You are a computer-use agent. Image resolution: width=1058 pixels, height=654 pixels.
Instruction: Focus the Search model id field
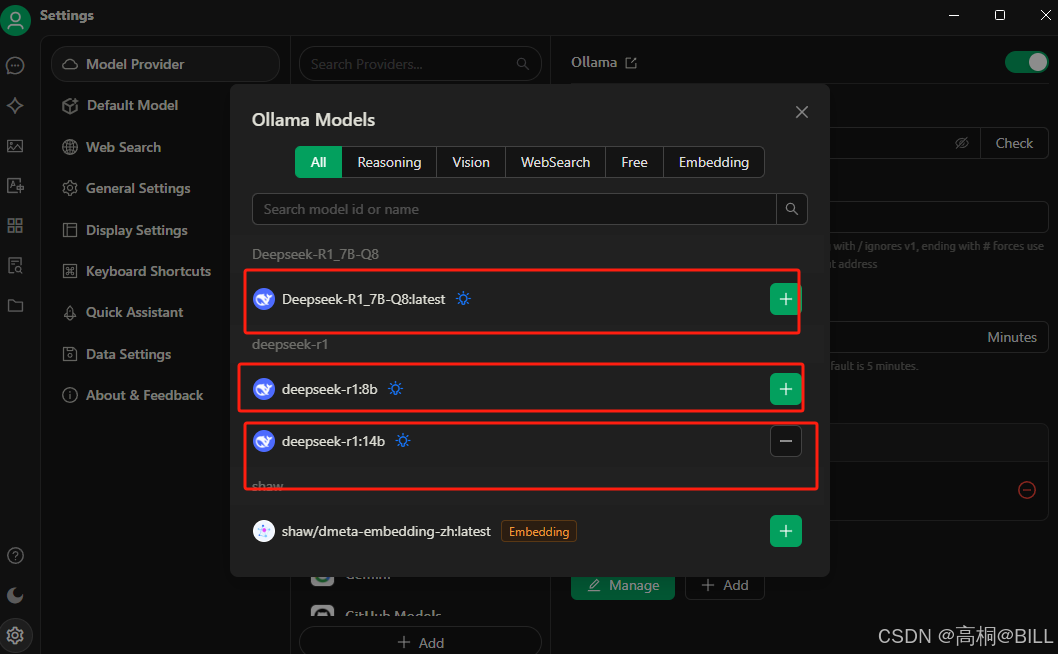[514, 209]
